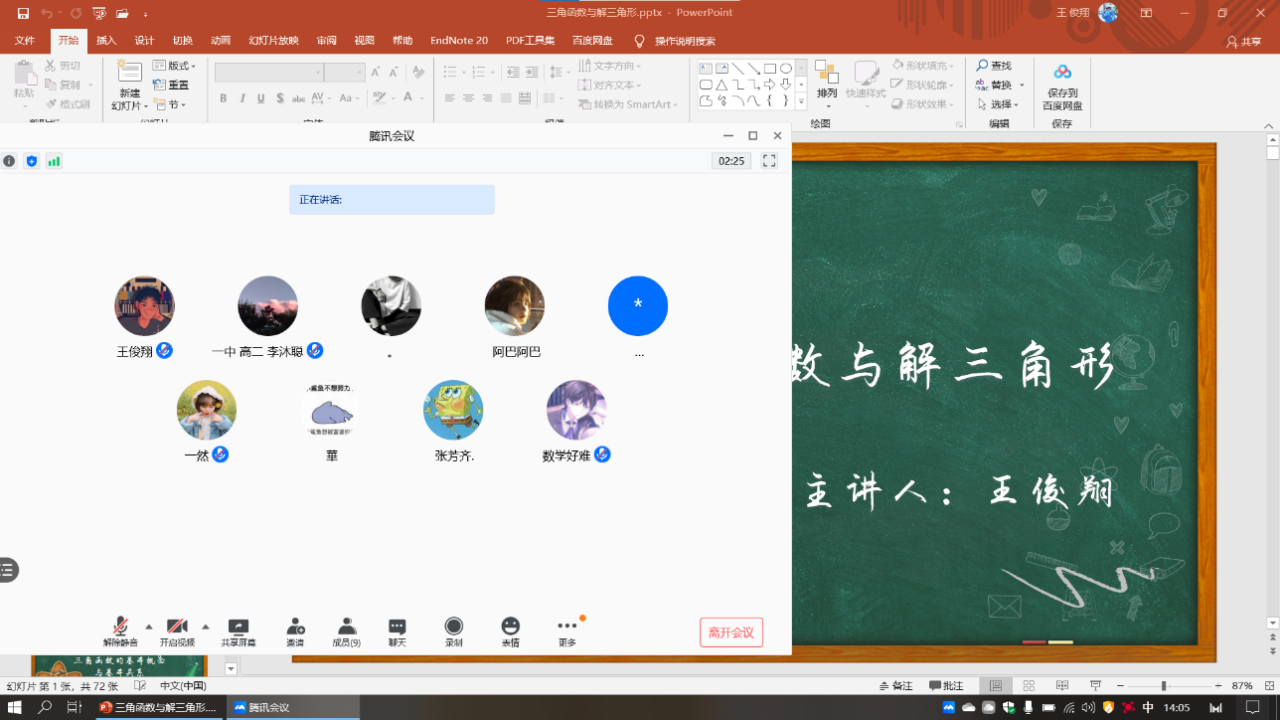This screenshot has height=720, width=1280.
Task: Click the 离开会议 leave meeting button
Action: [x=731, y=633]
